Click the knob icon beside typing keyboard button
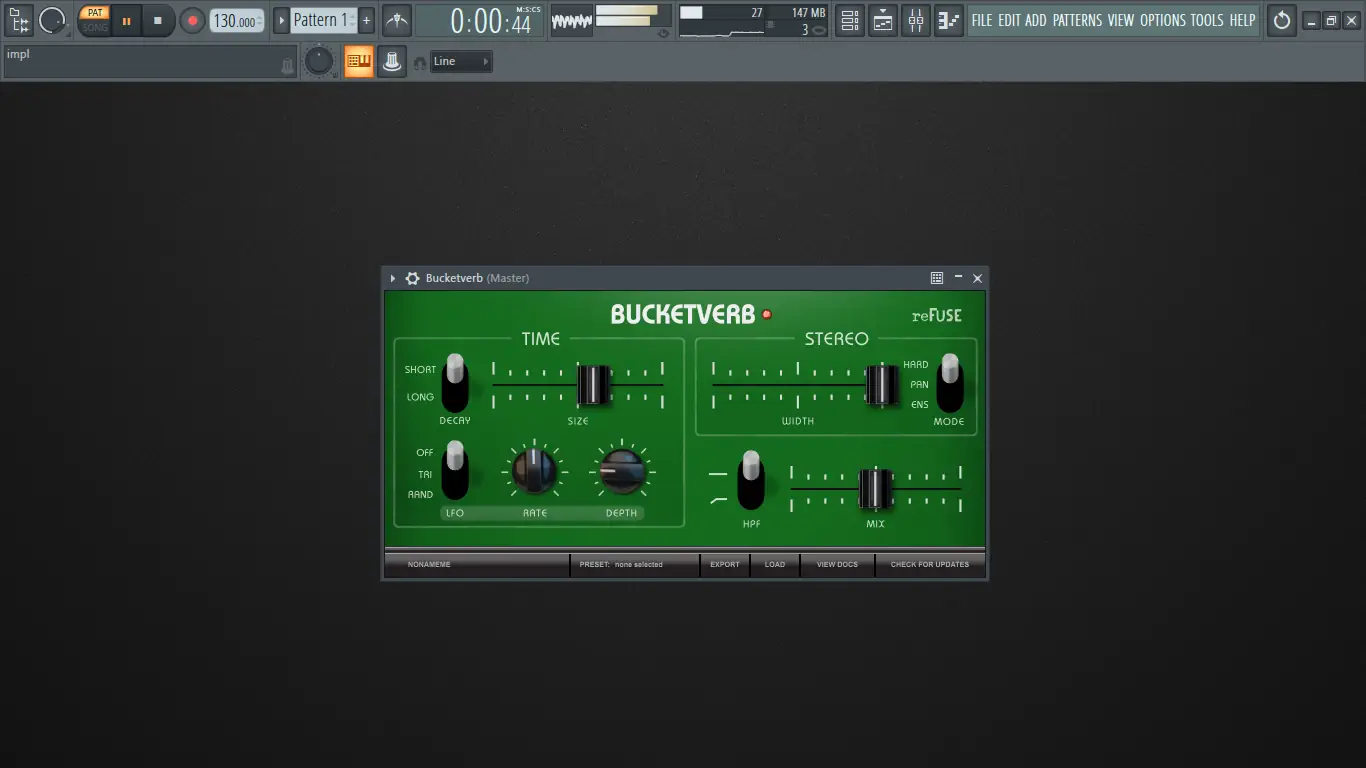 [x=392, y=62]
